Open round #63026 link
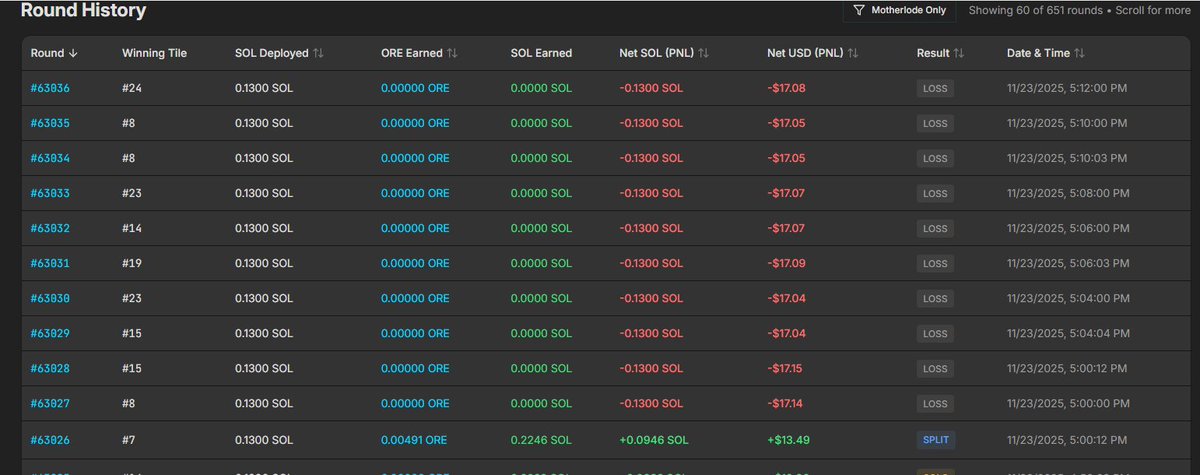Screen dimensions: 1200x475 [50, 439]
